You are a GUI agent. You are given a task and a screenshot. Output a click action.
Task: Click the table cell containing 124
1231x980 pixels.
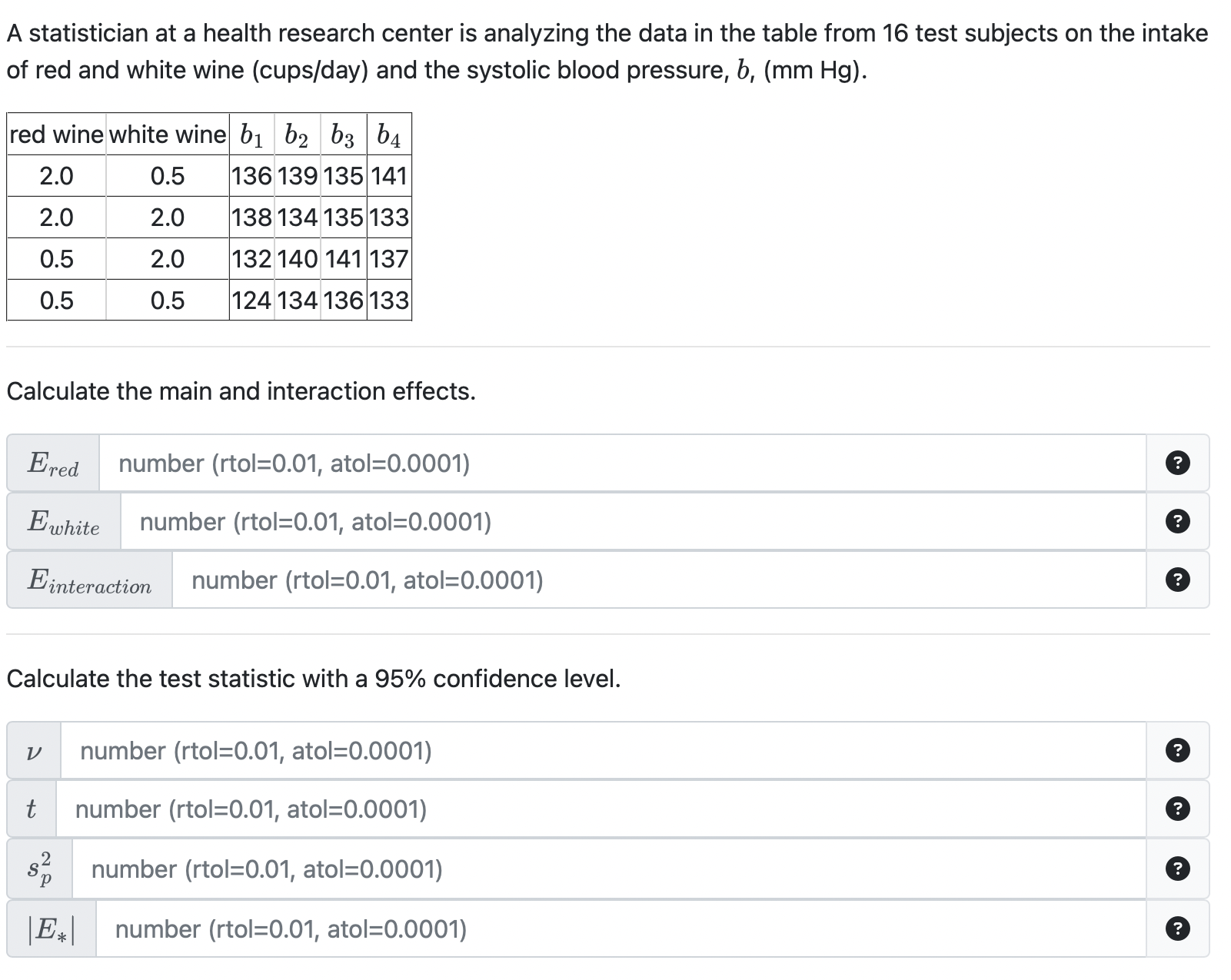click(251, 300)
